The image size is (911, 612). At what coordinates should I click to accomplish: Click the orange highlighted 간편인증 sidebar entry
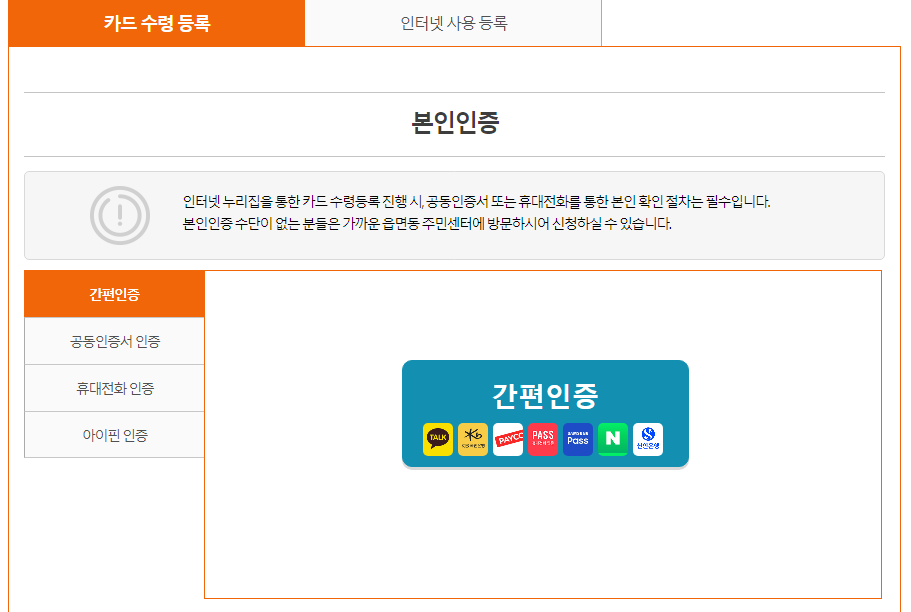pyautogui.click(x=113, y=294)
